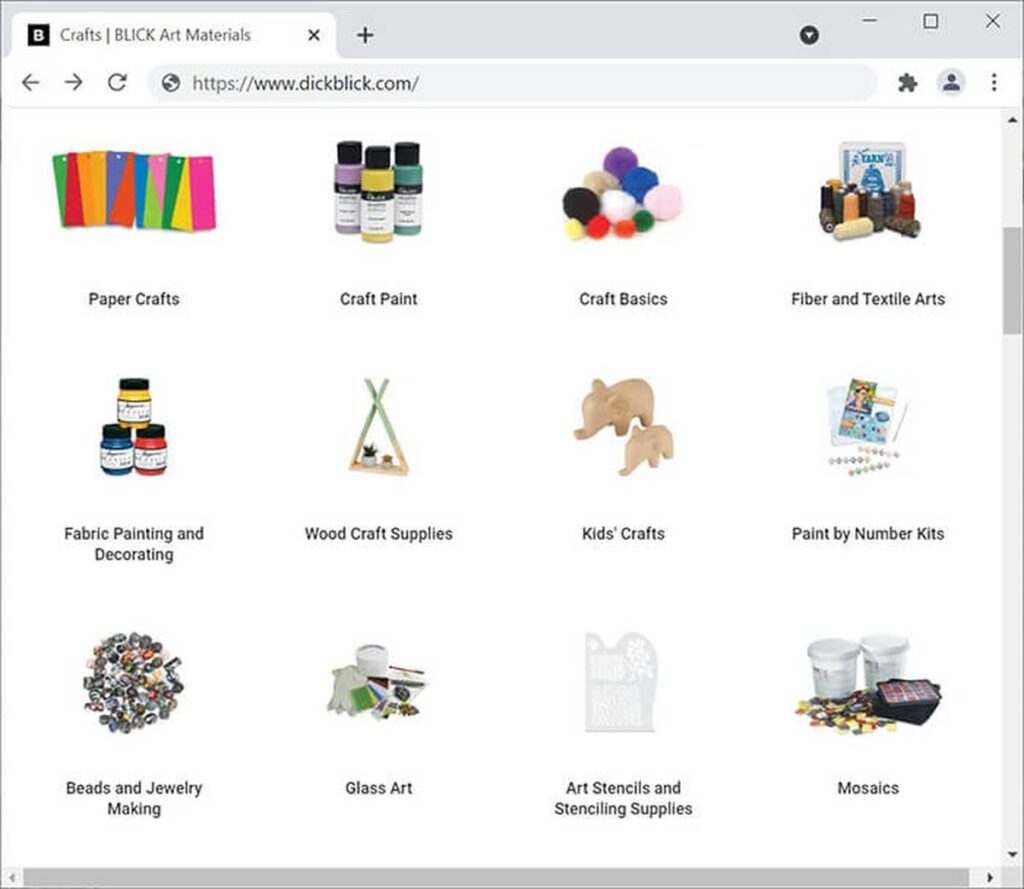Click the BLICK favicon on the browser tab
Viewport: 1024px width, 889px height.
point(37,34)
